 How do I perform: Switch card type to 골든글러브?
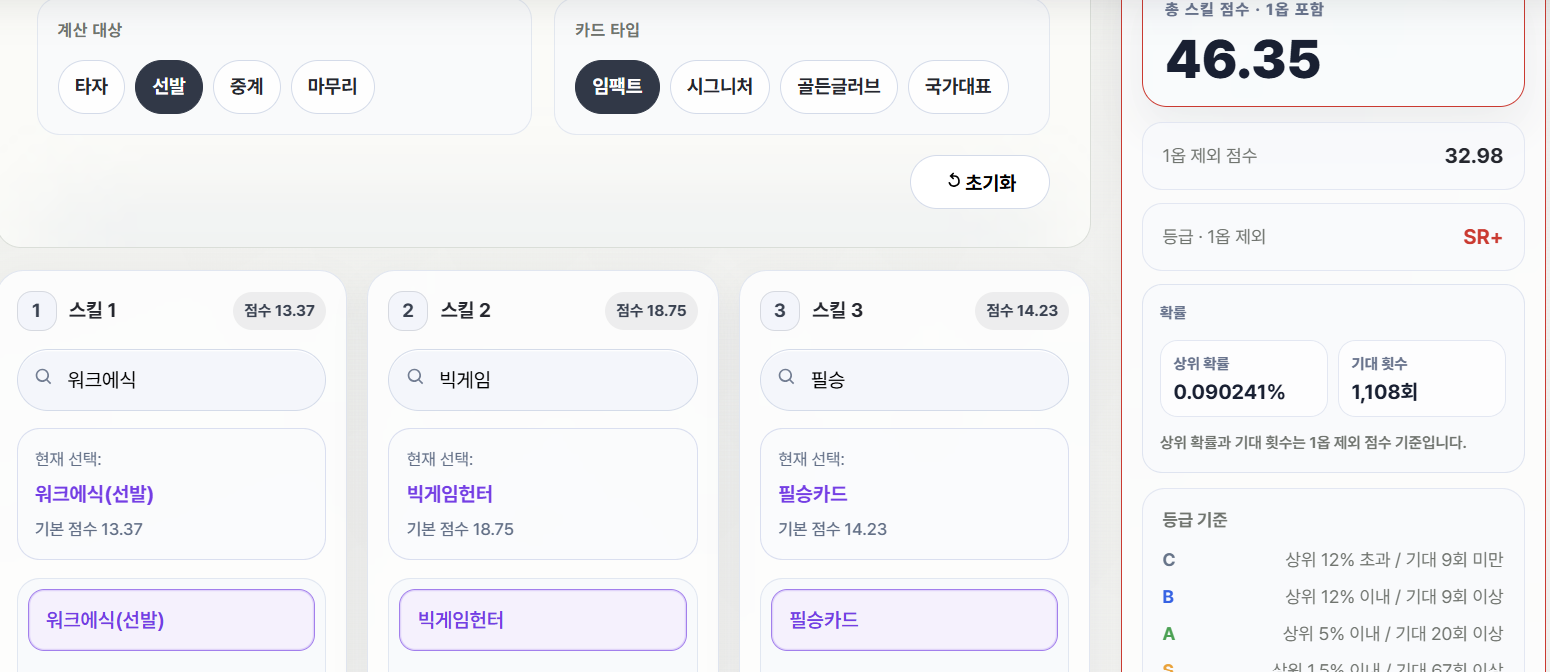[839, 87]
